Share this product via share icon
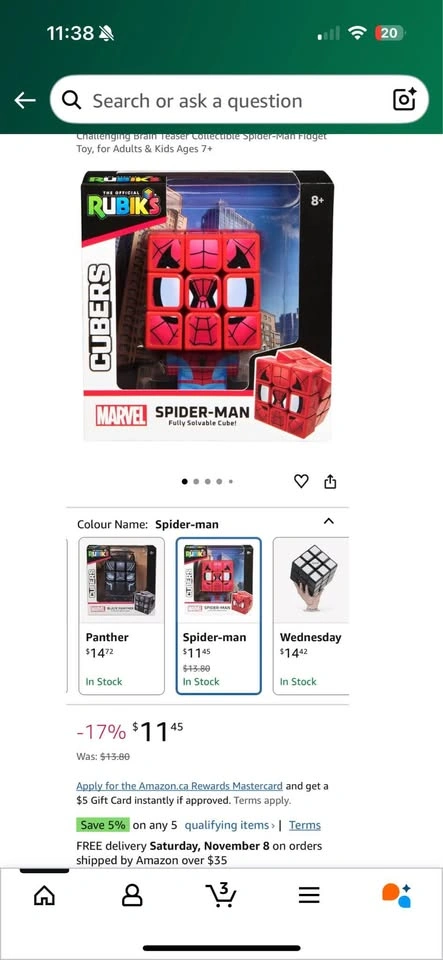The width and height of the screenshot is (443, 960). point(330,482)
